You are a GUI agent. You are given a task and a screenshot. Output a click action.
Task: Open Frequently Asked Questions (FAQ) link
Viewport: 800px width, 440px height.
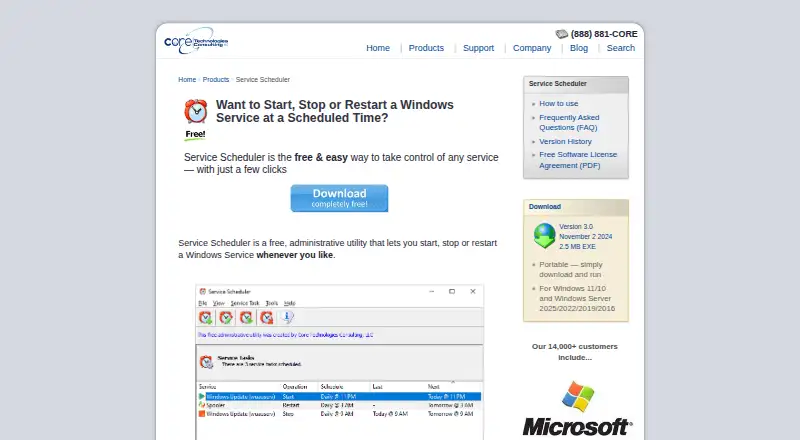(569, 123)
